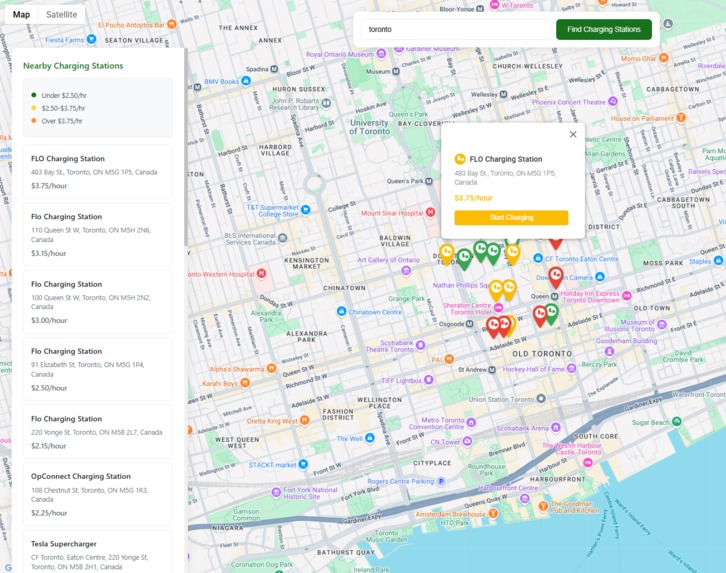Image resolution: width=726 pixels, height=573 pixels.
Task: Click Royal Ontario Museum icon
Action: coord(381,54)
